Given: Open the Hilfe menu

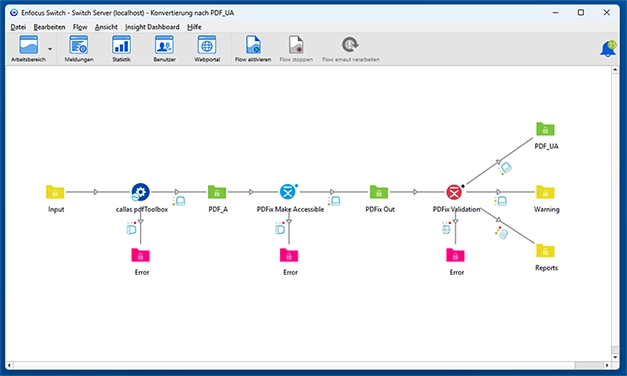Looking at the screenshot, I should [x=194, y=27].
